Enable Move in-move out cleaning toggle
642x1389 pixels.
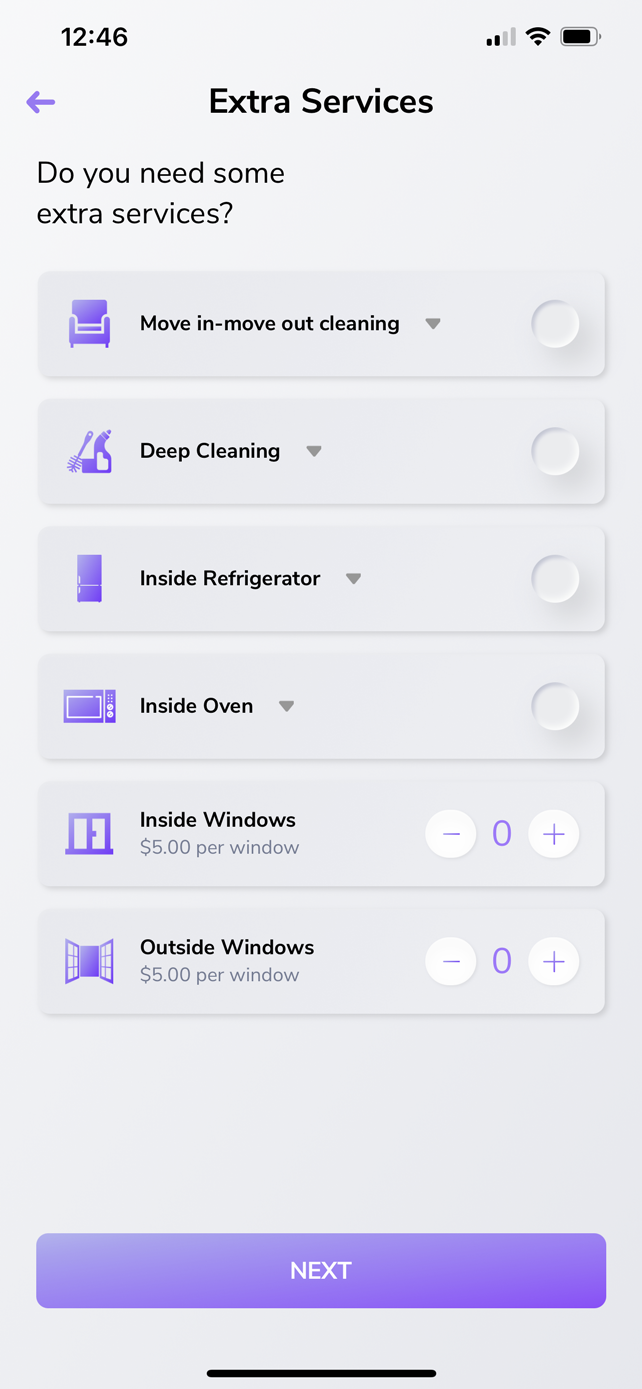555,324
